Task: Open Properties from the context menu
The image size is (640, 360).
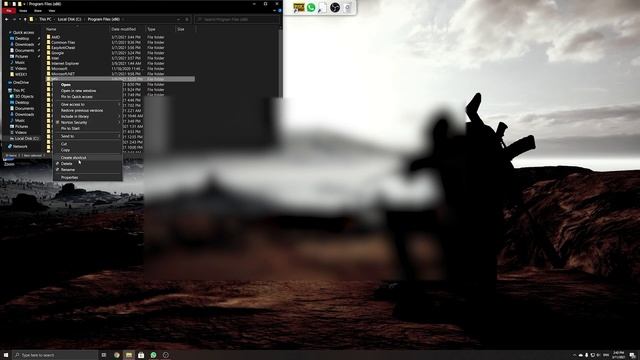Action: (69, 178)
